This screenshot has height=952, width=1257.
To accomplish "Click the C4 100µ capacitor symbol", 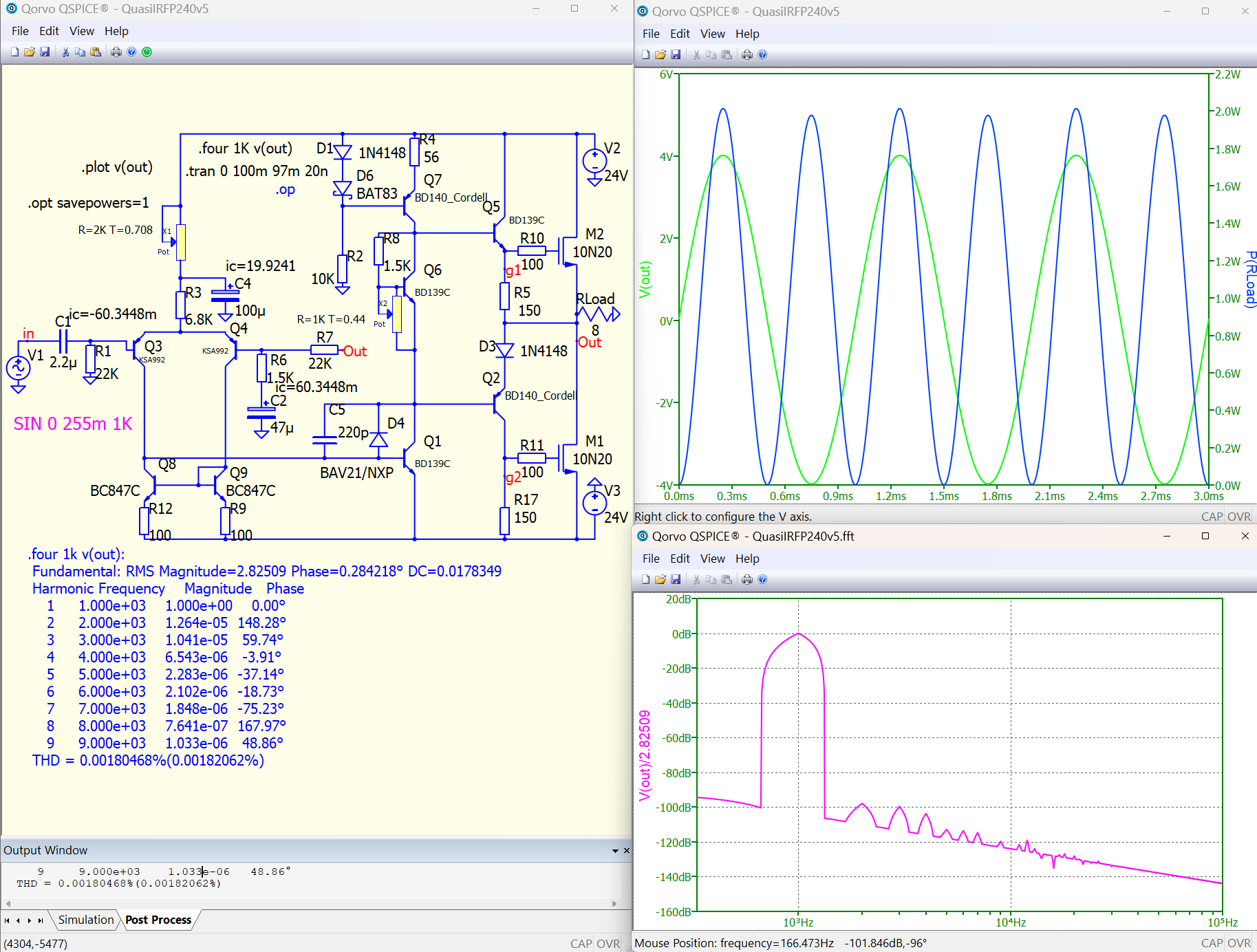I will point(225,296).
